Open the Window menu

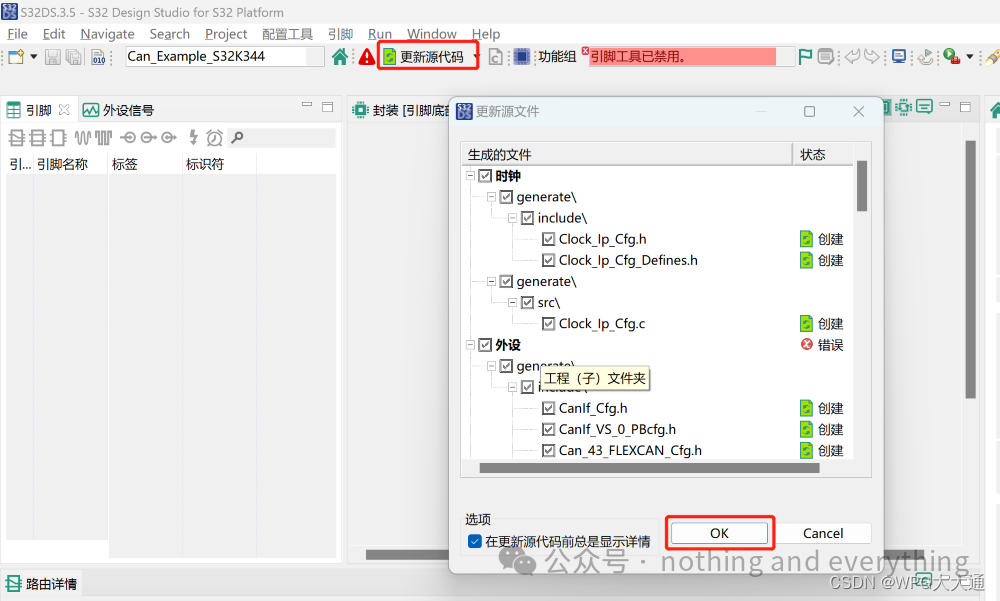[432, 34]
